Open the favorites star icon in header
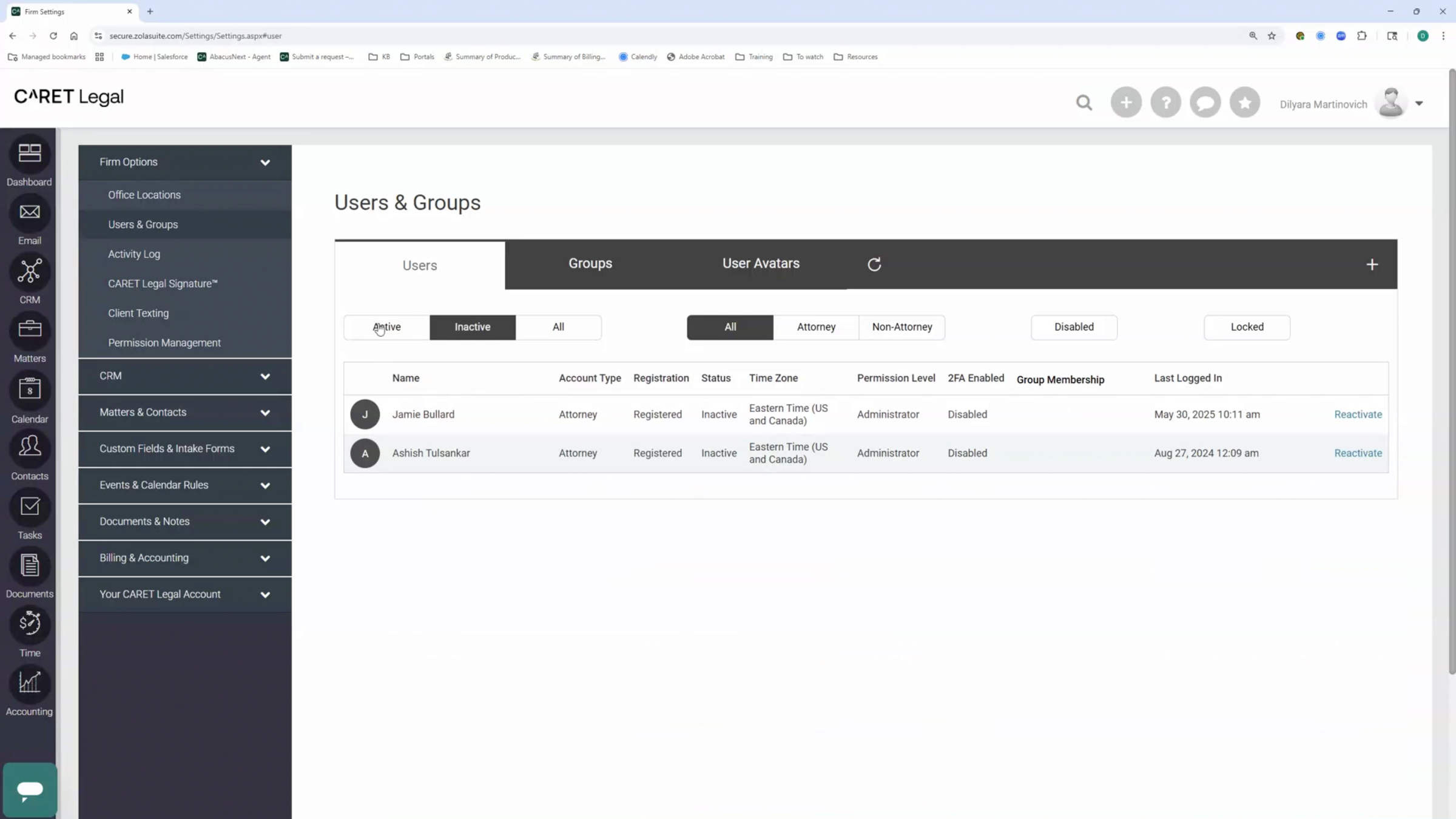The width and height of the screenshot is (1456, 819). click(1244, 103)
